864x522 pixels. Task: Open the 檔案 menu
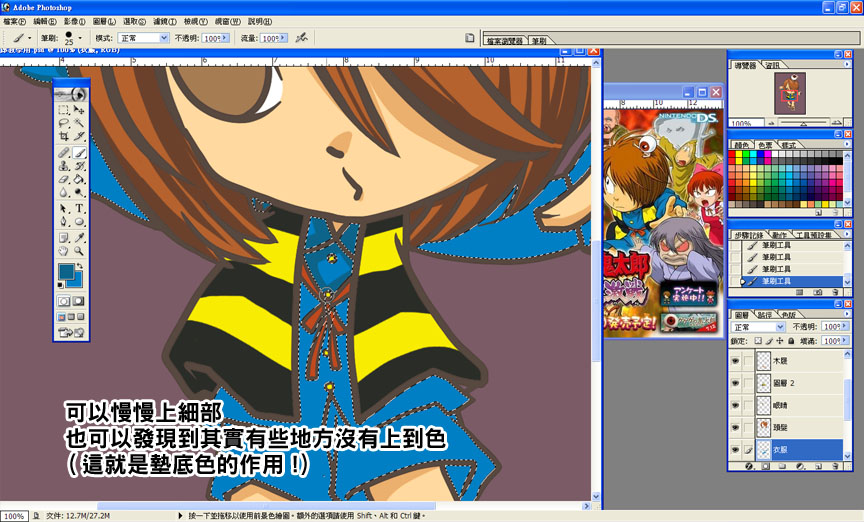(x=14, y=21)
